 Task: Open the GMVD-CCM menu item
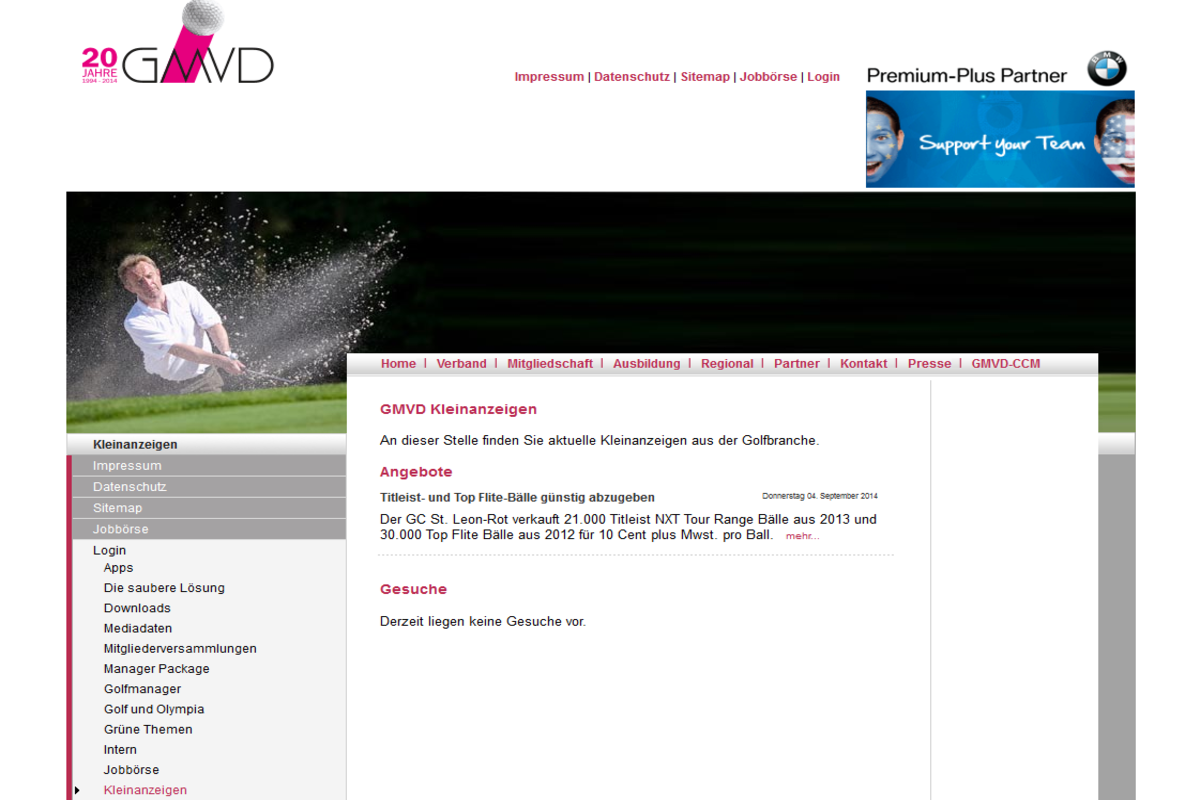tap(1005, 364)
